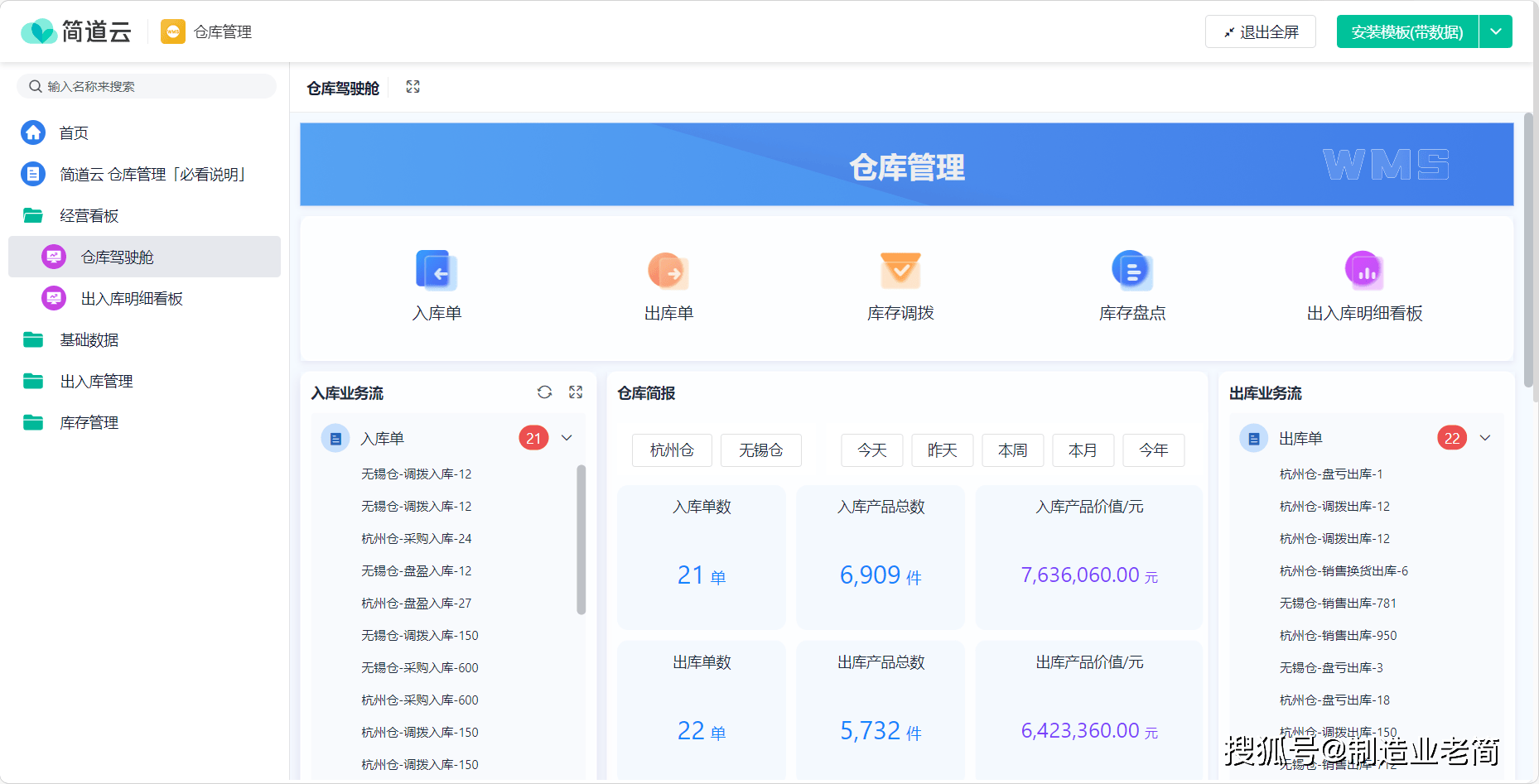Viewport: 1539px width, 784px height.
Task: Switch report filter to 昨天
Action: [942, 450]
